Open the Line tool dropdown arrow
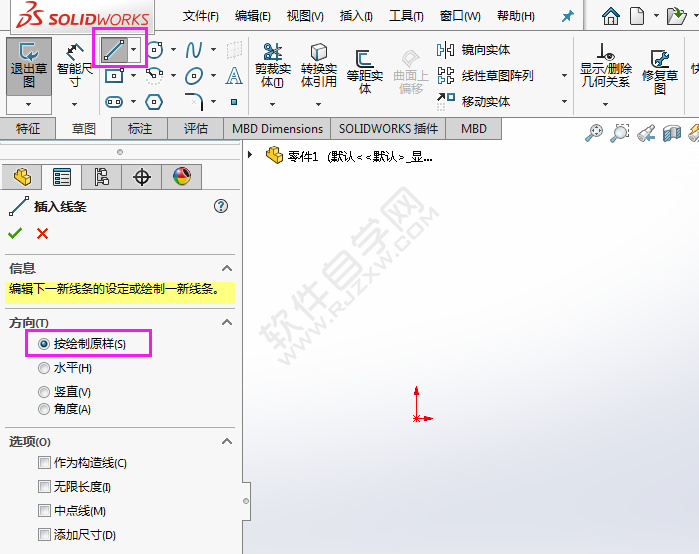This screenshot has height=554, width=699. point(134,49)
